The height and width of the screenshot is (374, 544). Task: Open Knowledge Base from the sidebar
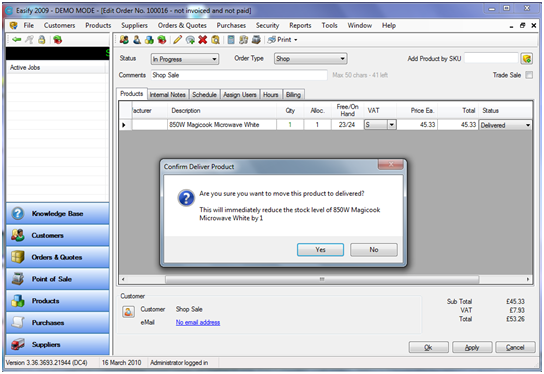coord(58,214)
